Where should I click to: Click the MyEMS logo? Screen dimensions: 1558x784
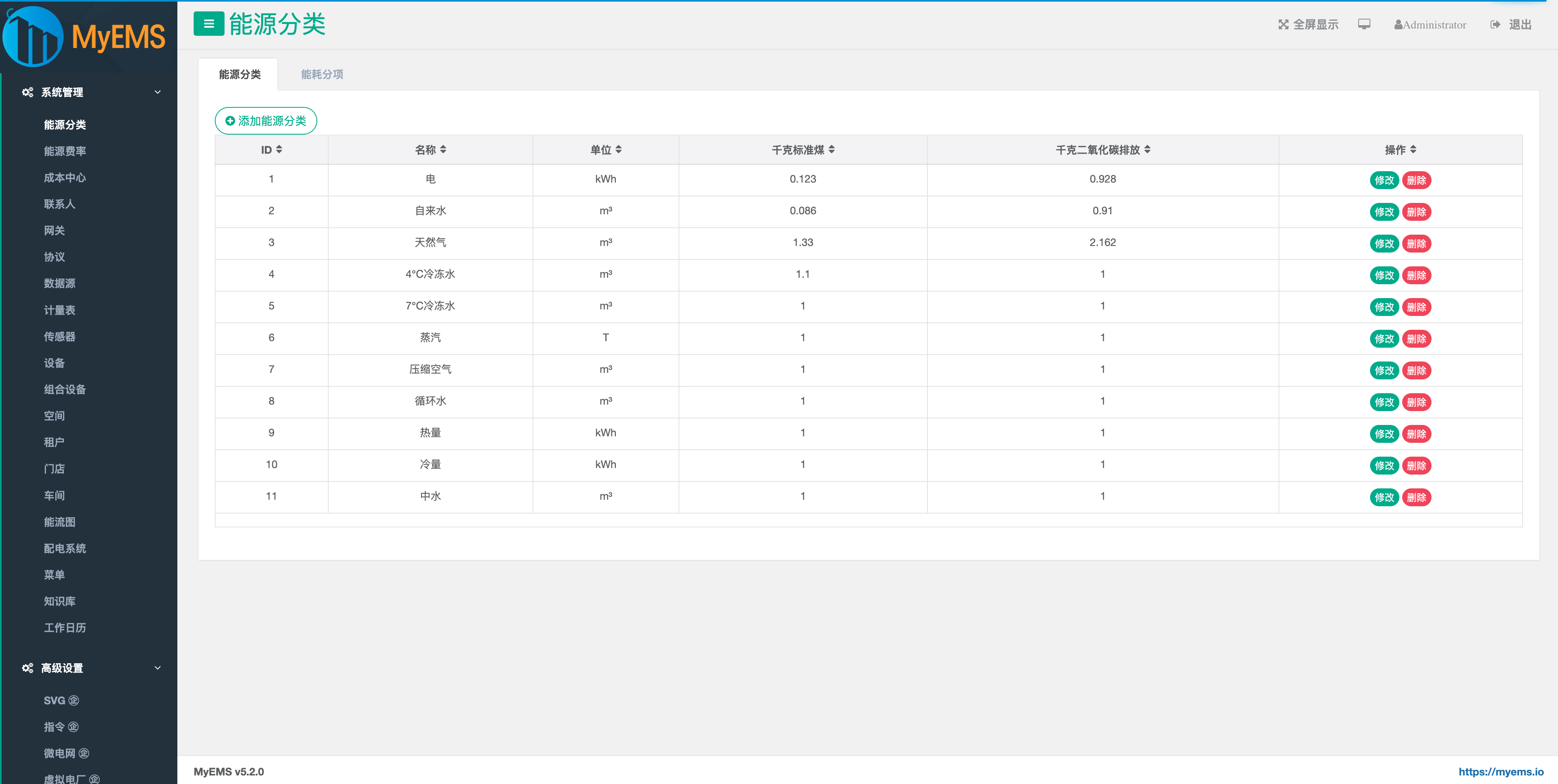point(85,36)
